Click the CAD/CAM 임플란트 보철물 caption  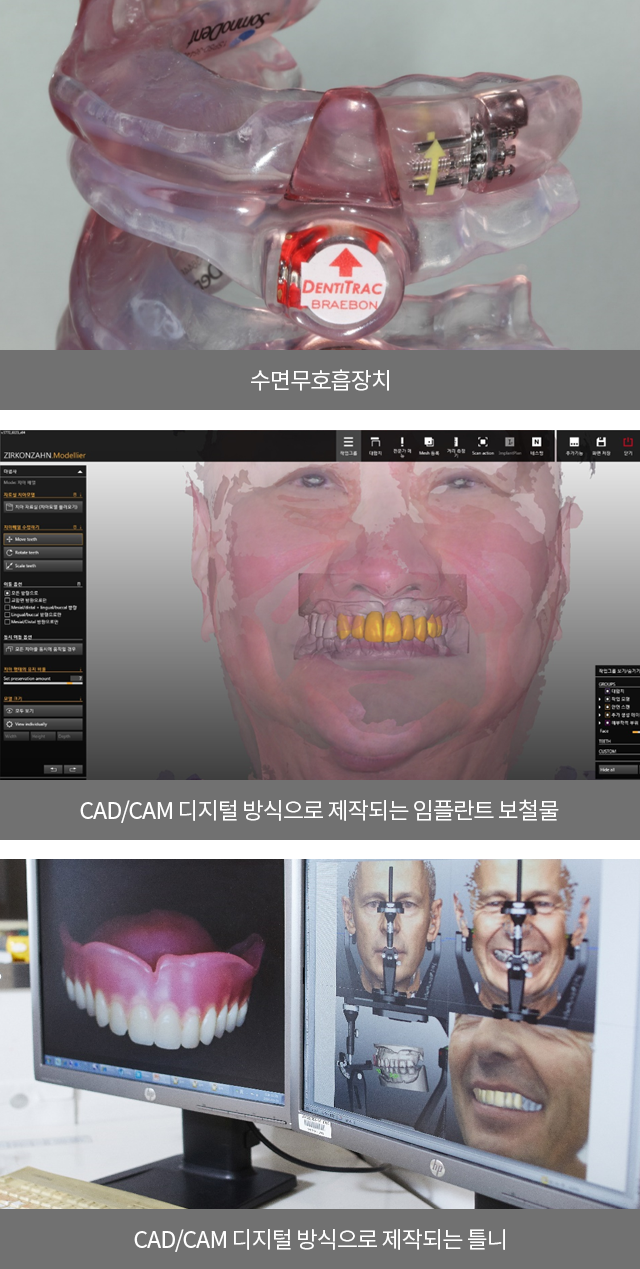pyautogui.click(x=319, y=809)
